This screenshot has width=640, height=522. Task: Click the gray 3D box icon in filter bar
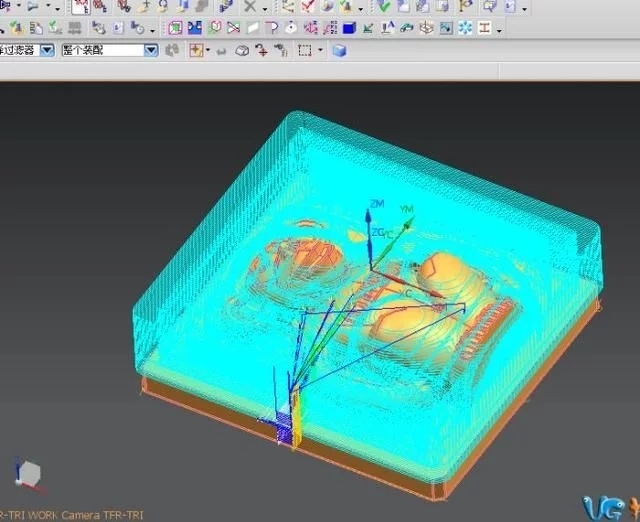242,50
